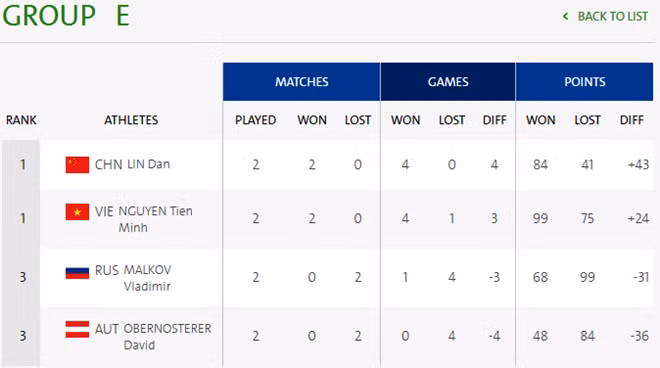This screenshot has width=660, height=368.
Task: Click the CHN country code
Action: [x=109, y=164]
